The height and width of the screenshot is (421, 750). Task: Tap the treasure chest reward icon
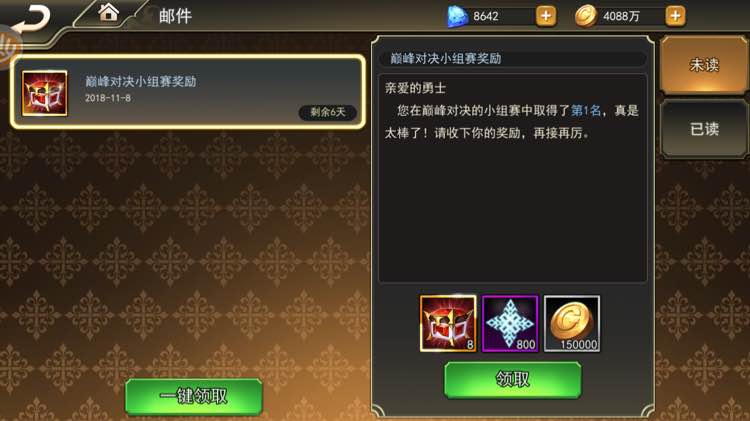pos(448,323)
